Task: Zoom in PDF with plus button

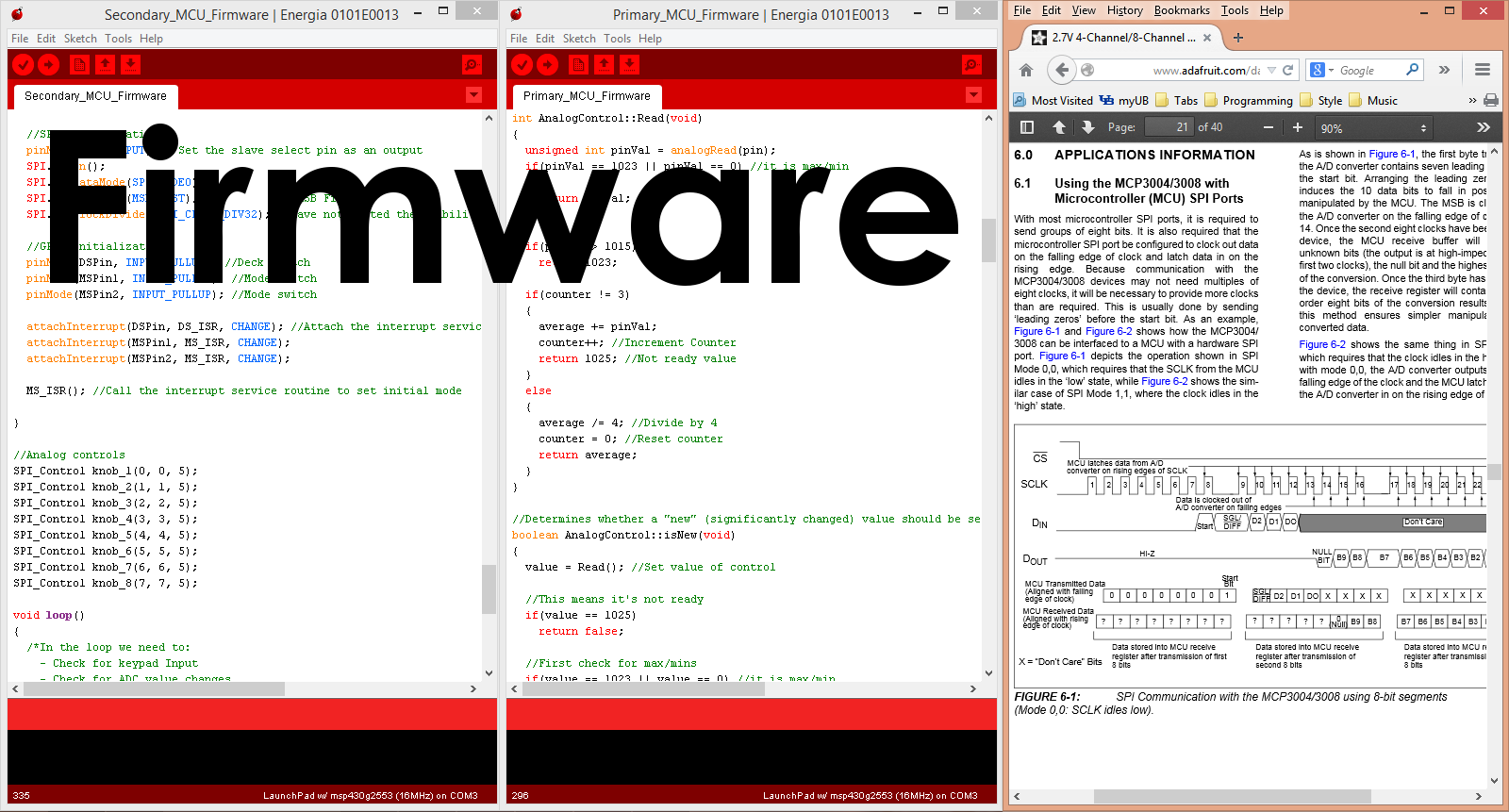Action: coord(1298,127)
